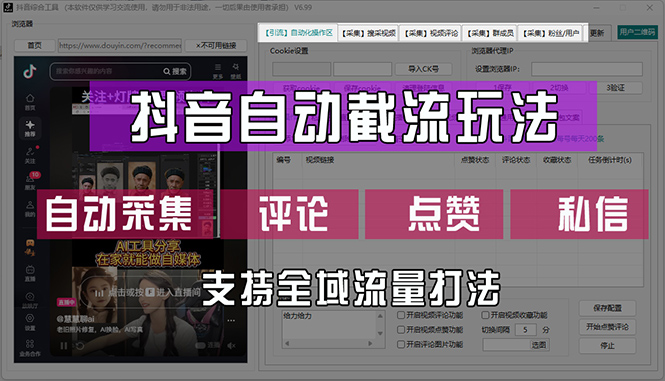Click the 停止 button
This screenshot has width=665, height=381.
click(x=607, y=345)
